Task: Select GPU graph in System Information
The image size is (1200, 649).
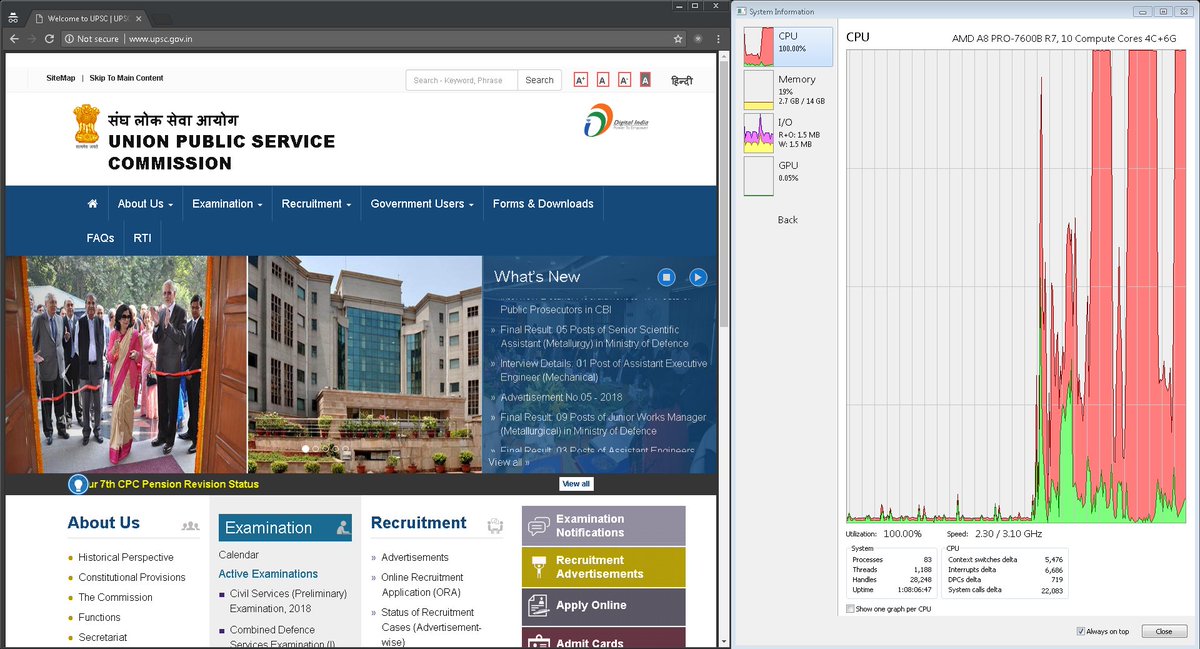Action: pyautogui.click(x=788, y=175)
